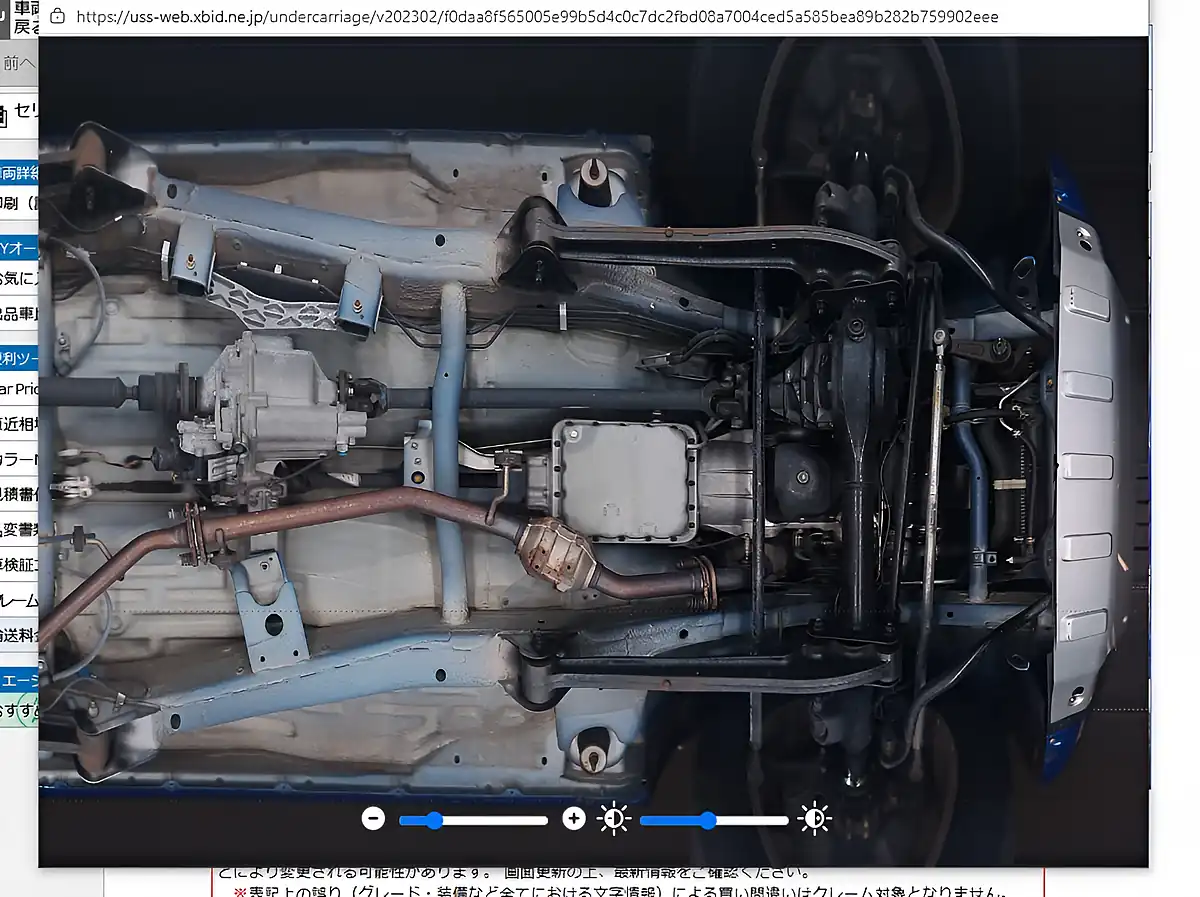Open the 印刷 print link in sidebar

(19, 203)
